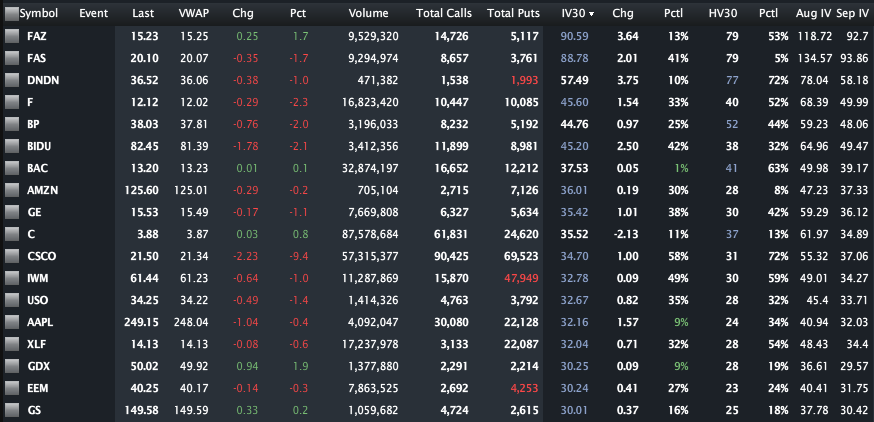Click USO's Sep IV value 33.71
This screenshot has height=422, width=874.
(854, 300)
